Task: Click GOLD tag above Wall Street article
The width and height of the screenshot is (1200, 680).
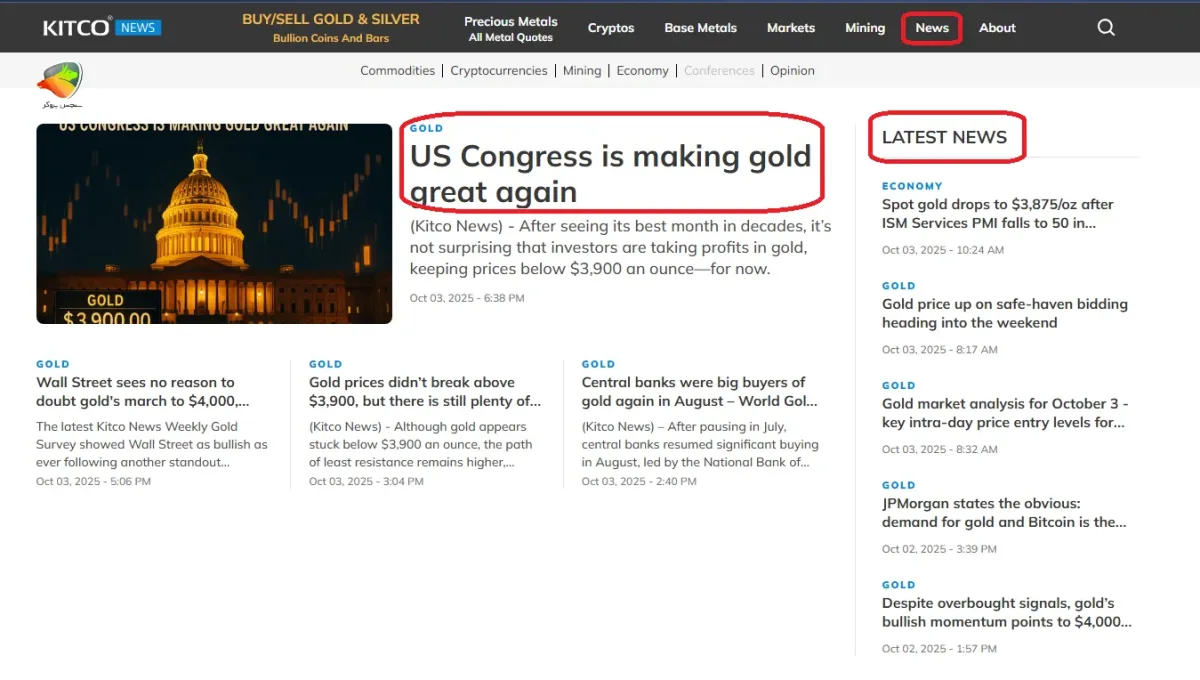Action: pos(53,365)
